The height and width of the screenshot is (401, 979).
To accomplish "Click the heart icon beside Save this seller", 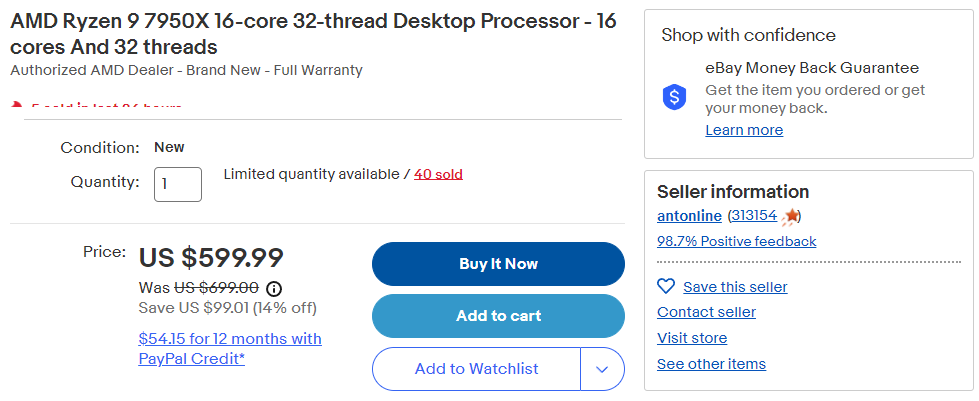I will [666, 286].
